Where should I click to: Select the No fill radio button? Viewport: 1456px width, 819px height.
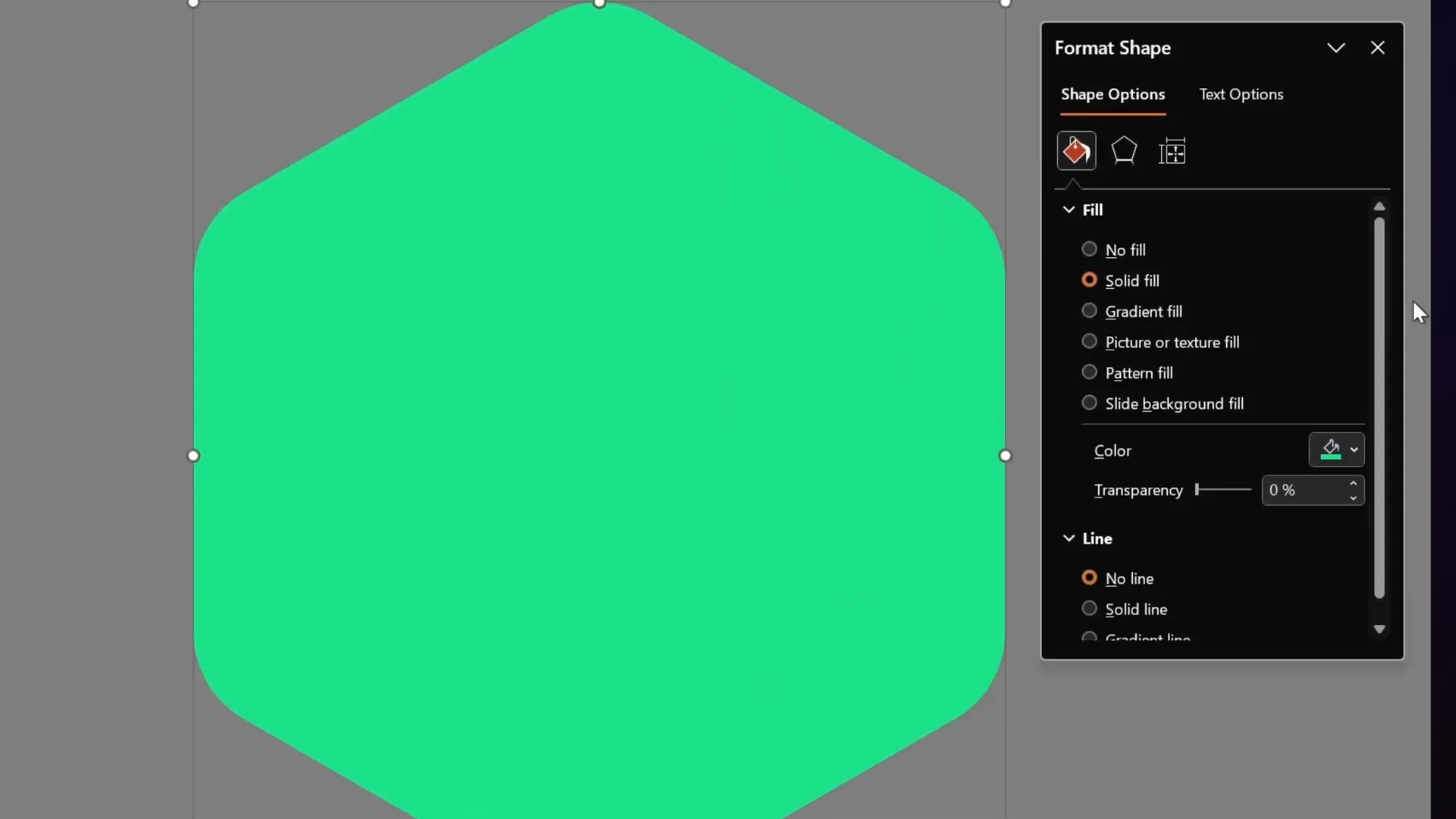coord(1089,249)
